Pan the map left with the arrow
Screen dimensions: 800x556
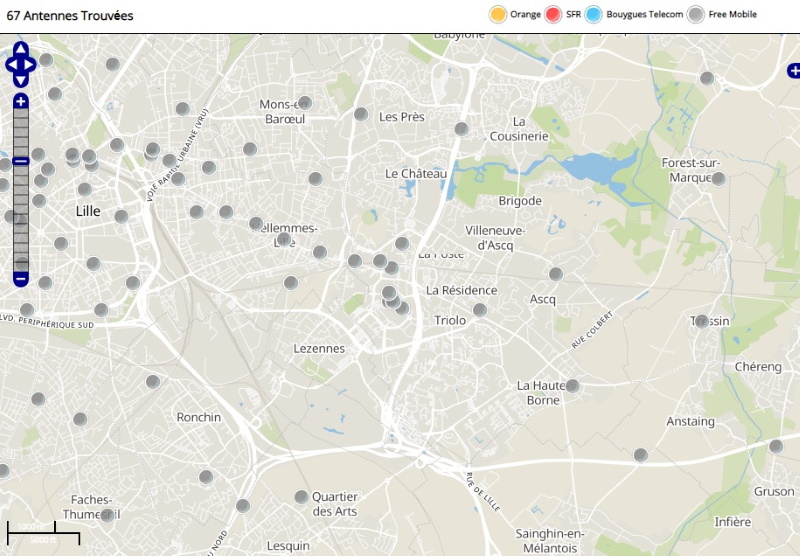pyautogui.click(x=10, y=66)
